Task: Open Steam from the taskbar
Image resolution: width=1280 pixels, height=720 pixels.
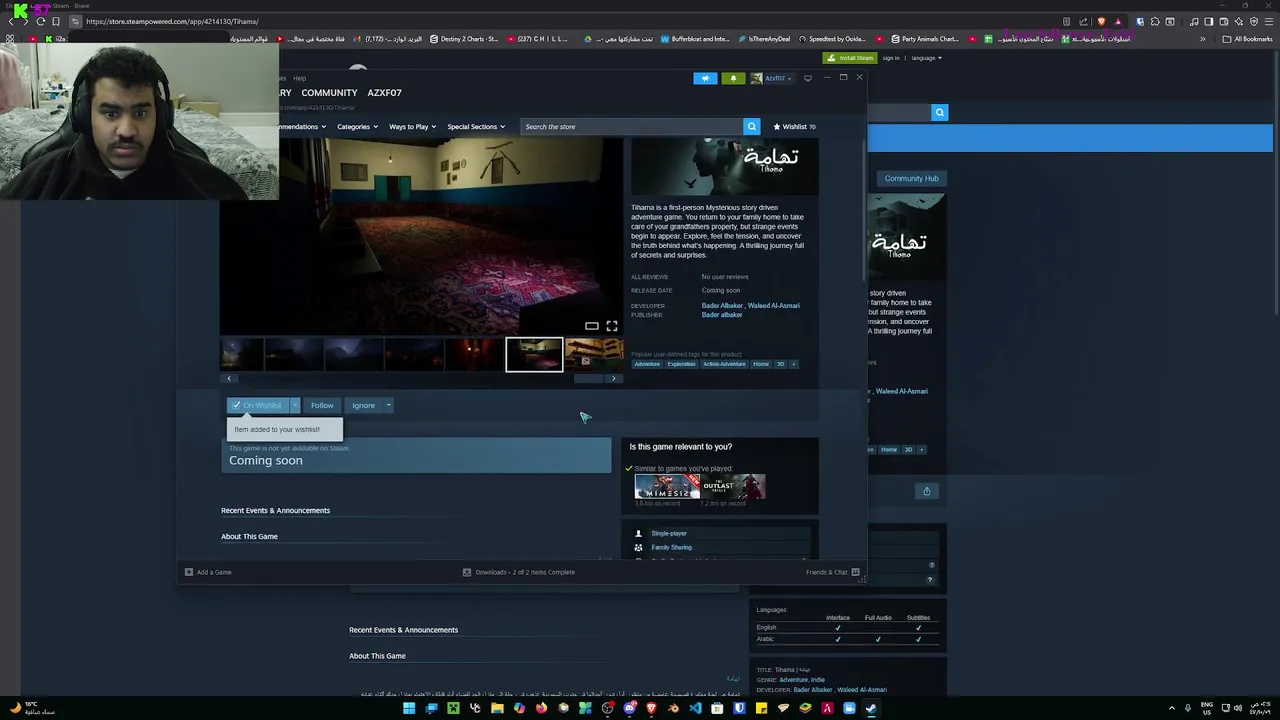Action: 871,708
